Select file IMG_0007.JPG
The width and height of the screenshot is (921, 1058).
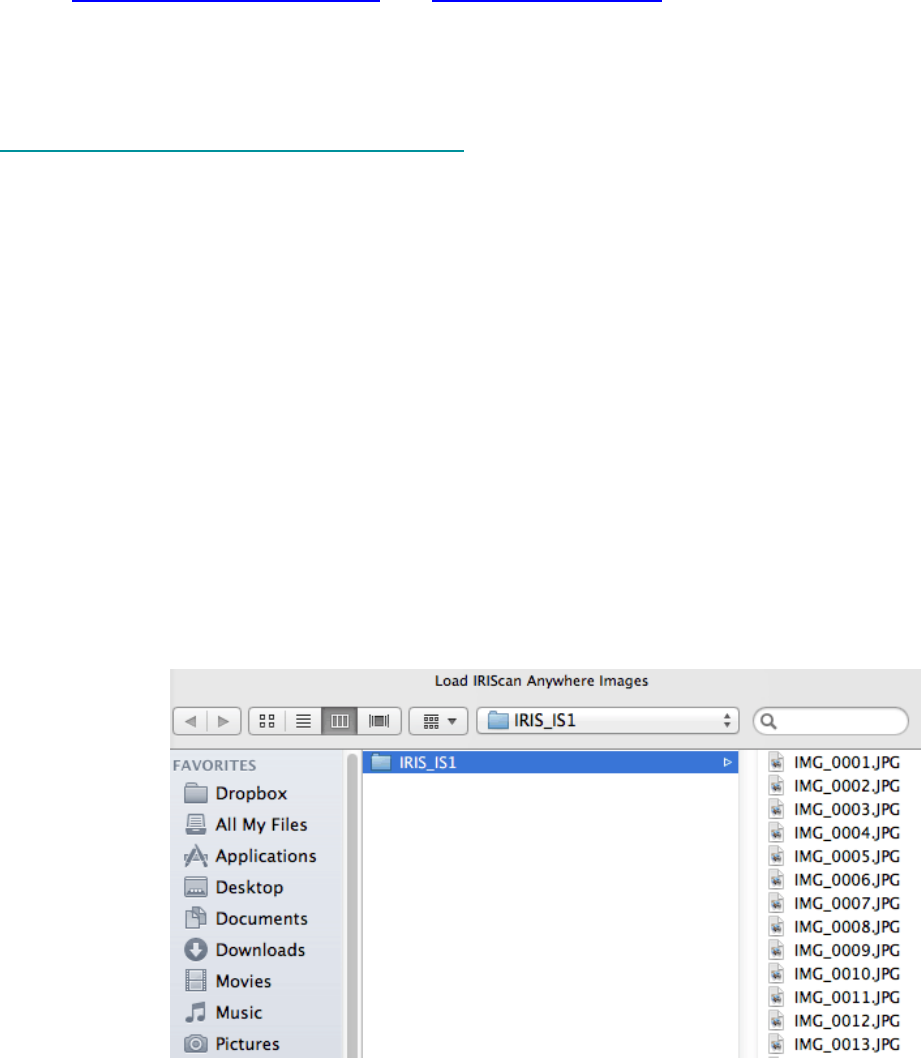pyautogui.click(x=835, y=903)
